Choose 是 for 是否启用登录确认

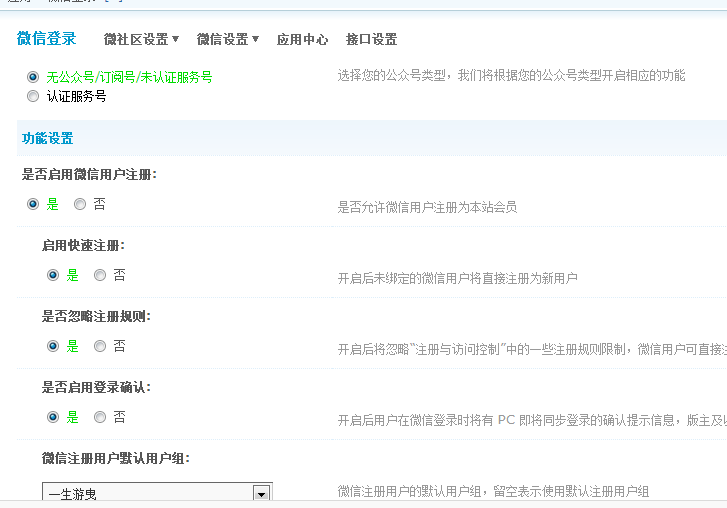(53, 417)
